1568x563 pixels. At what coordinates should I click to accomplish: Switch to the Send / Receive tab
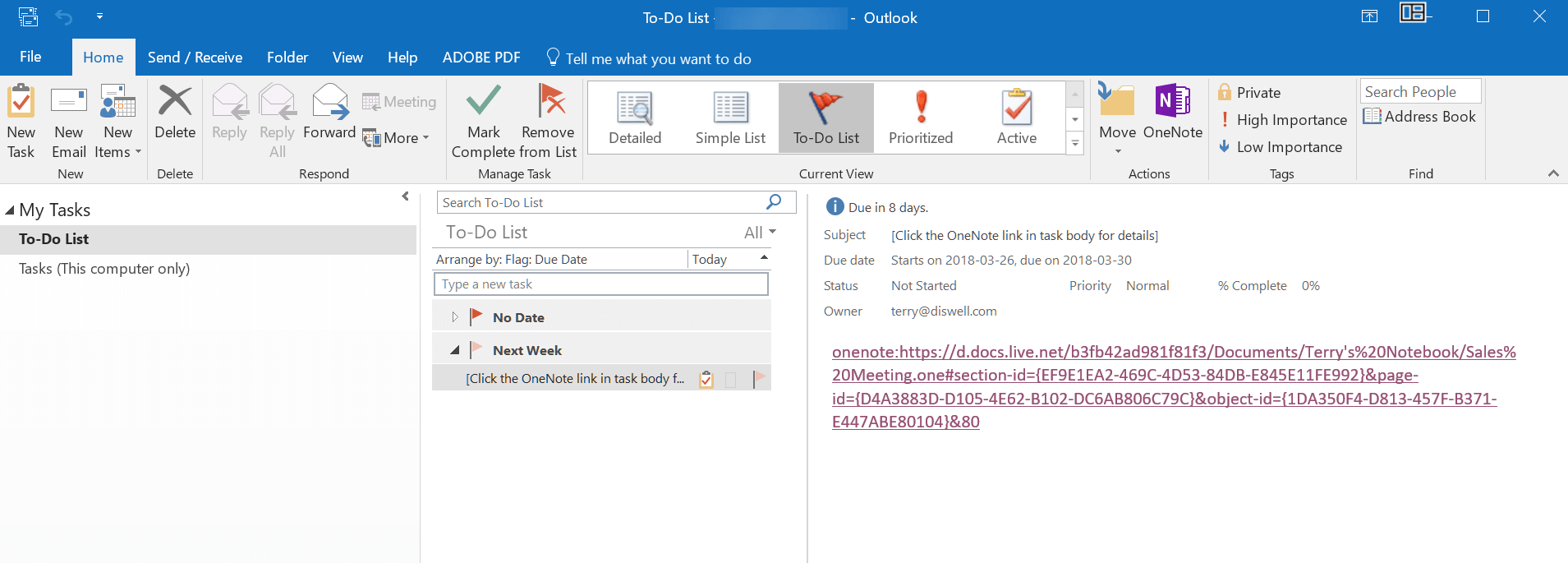(x=195, y=58)
